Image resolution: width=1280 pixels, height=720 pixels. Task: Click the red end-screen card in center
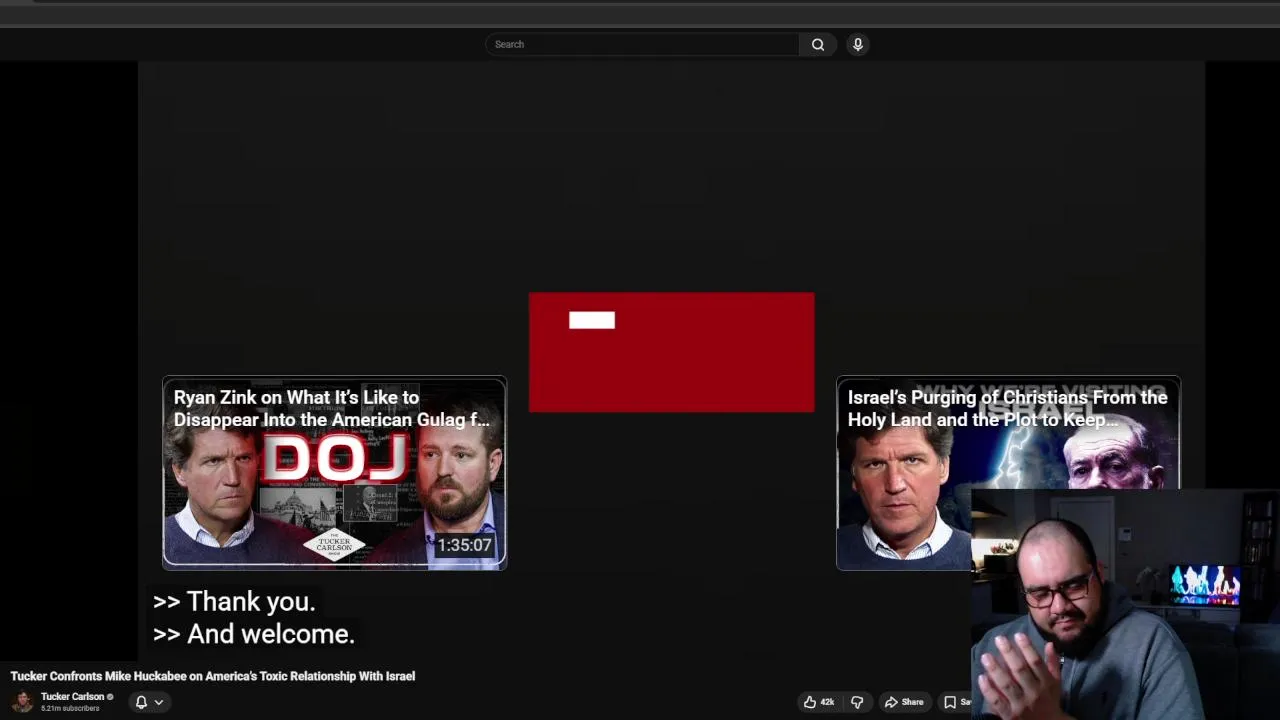[671, 352]
